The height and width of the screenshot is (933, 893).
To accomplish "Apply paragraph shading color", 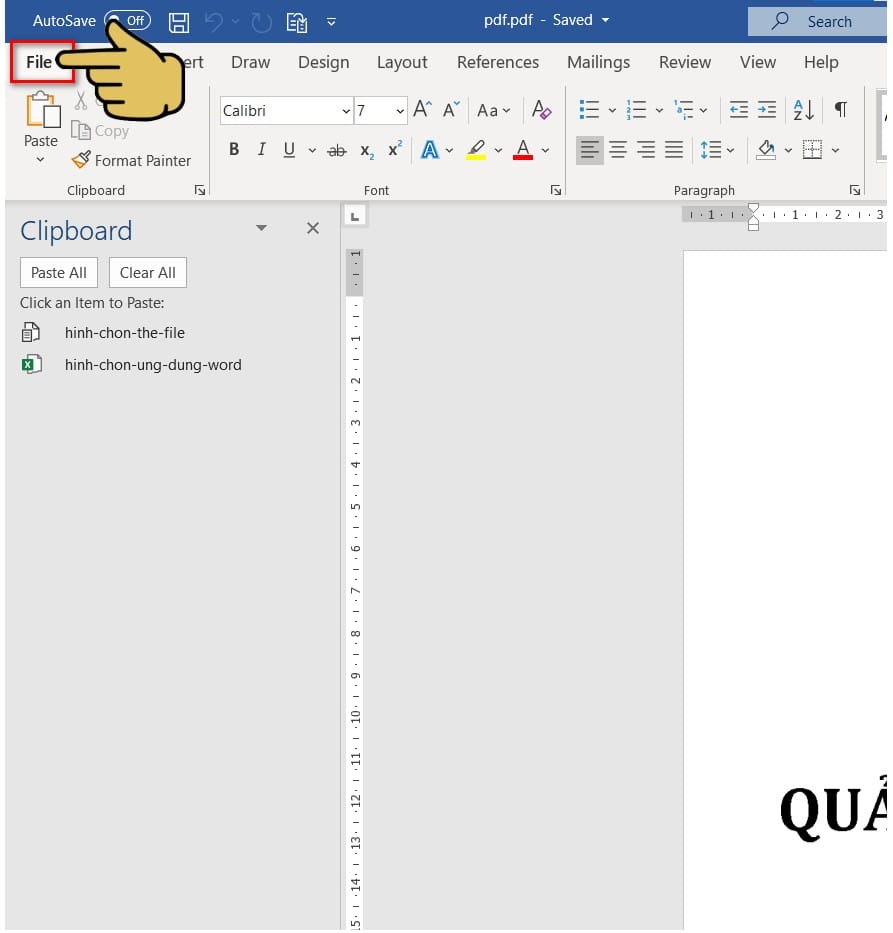I will tap(766, 149).
